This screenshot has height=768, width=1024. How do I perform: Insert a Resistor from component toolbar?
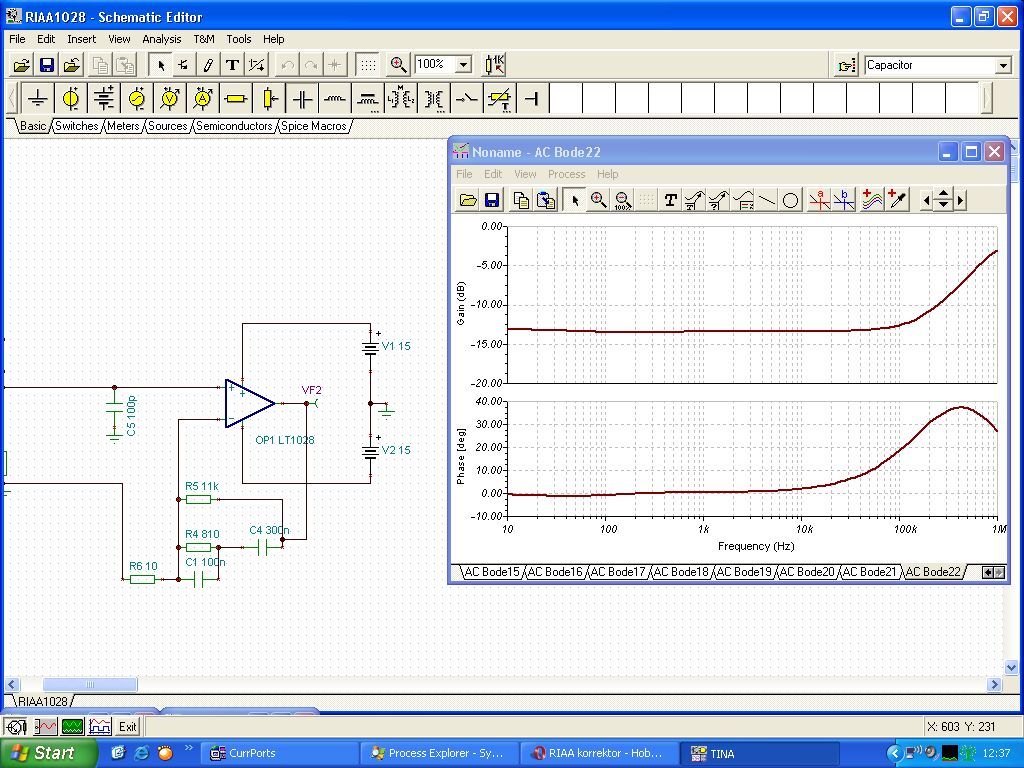pyautogui.click(x=236, y=98)
